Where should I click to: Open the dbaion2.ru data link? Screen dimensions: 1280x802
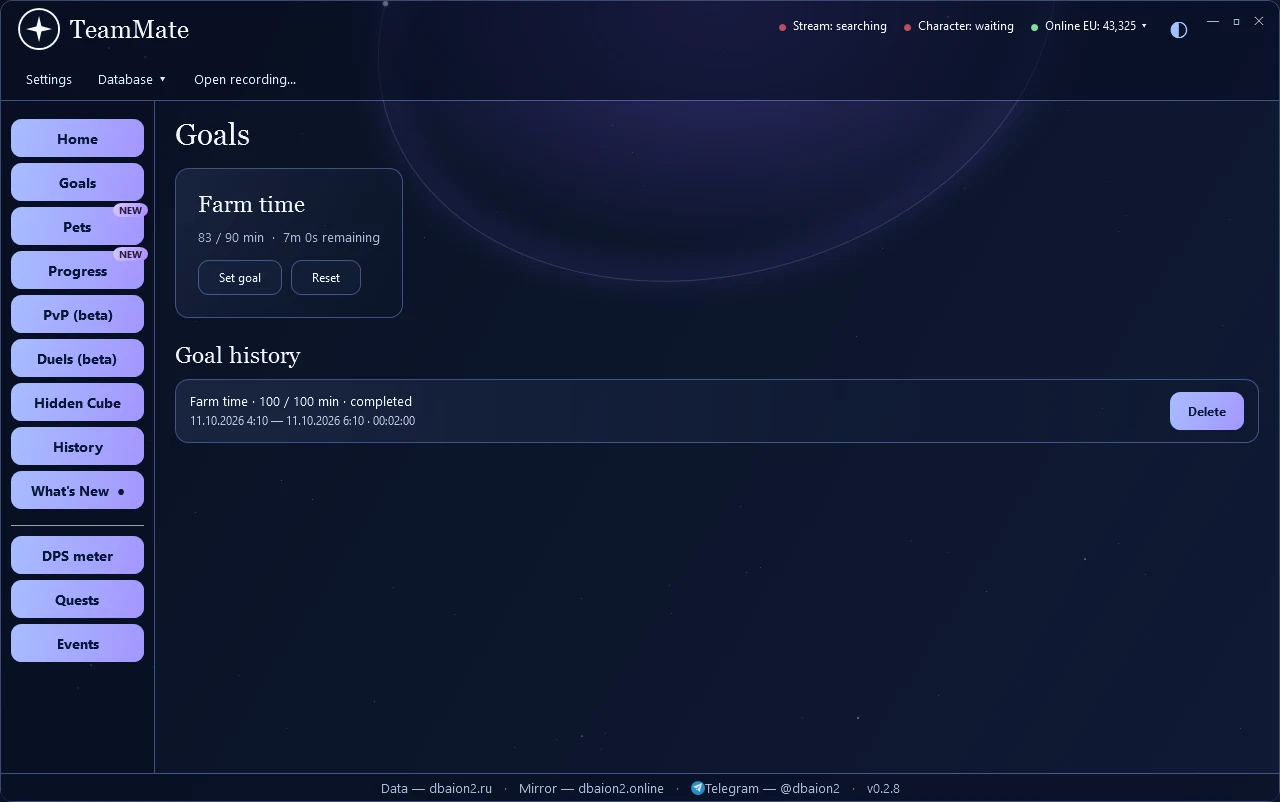(x=436, y=788)
